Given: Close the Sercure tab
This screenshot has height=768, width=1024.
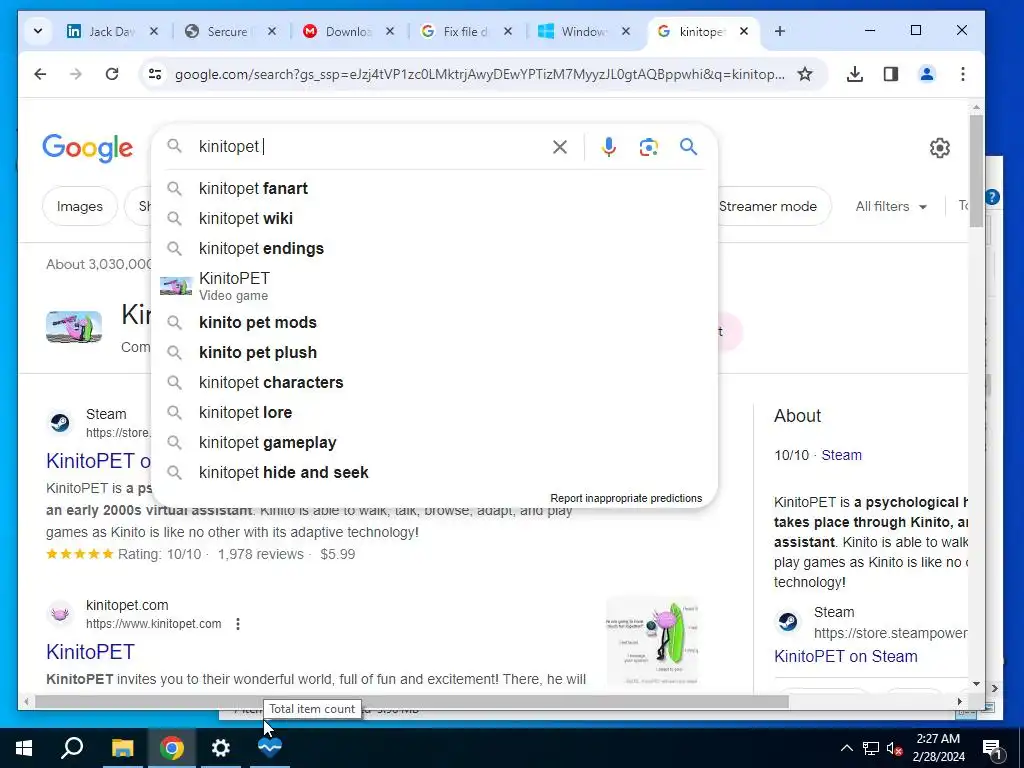Looking at the screenshot, I should (272, 31).
